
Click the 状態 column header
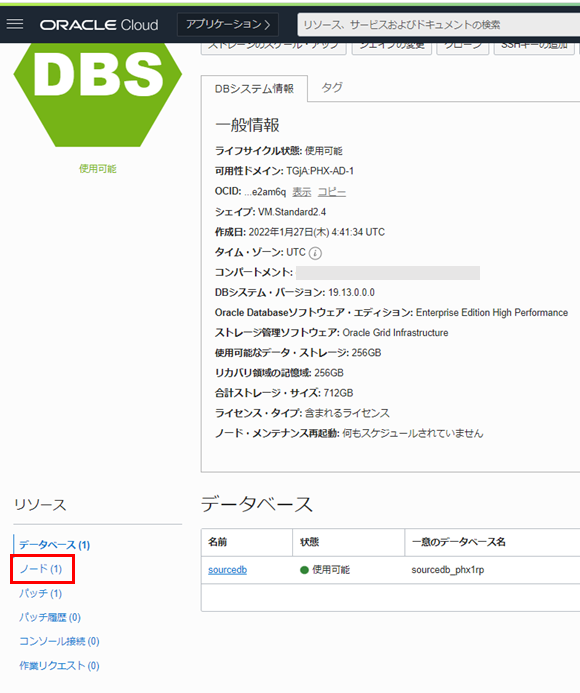coord(348,542)
